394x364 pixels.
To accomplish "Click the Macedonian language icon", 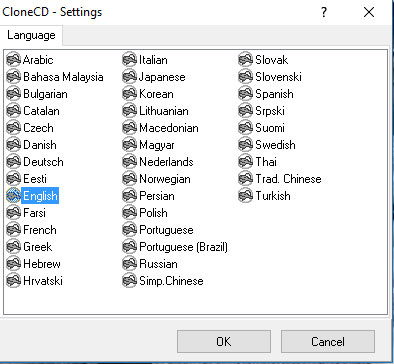I will coord(129,128).
